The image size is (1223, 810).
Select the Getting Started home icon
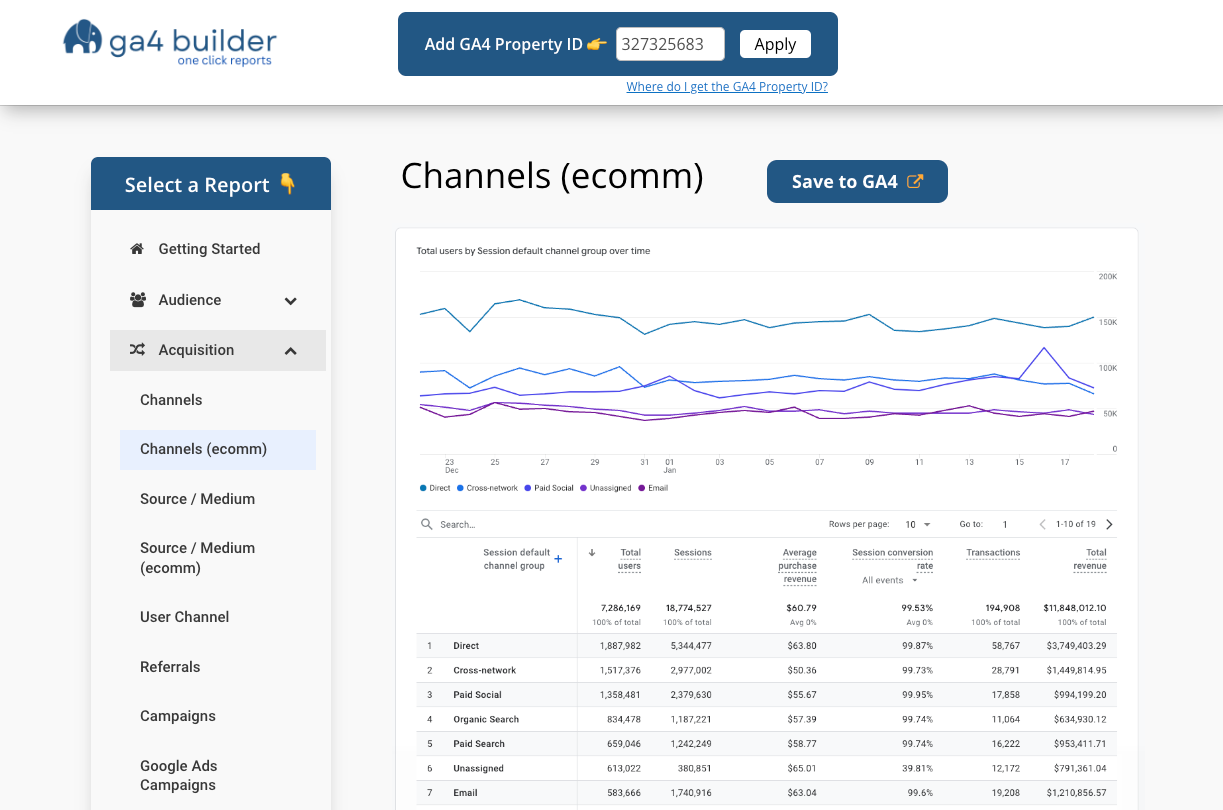pyautogui.click(x=137, y=248)
